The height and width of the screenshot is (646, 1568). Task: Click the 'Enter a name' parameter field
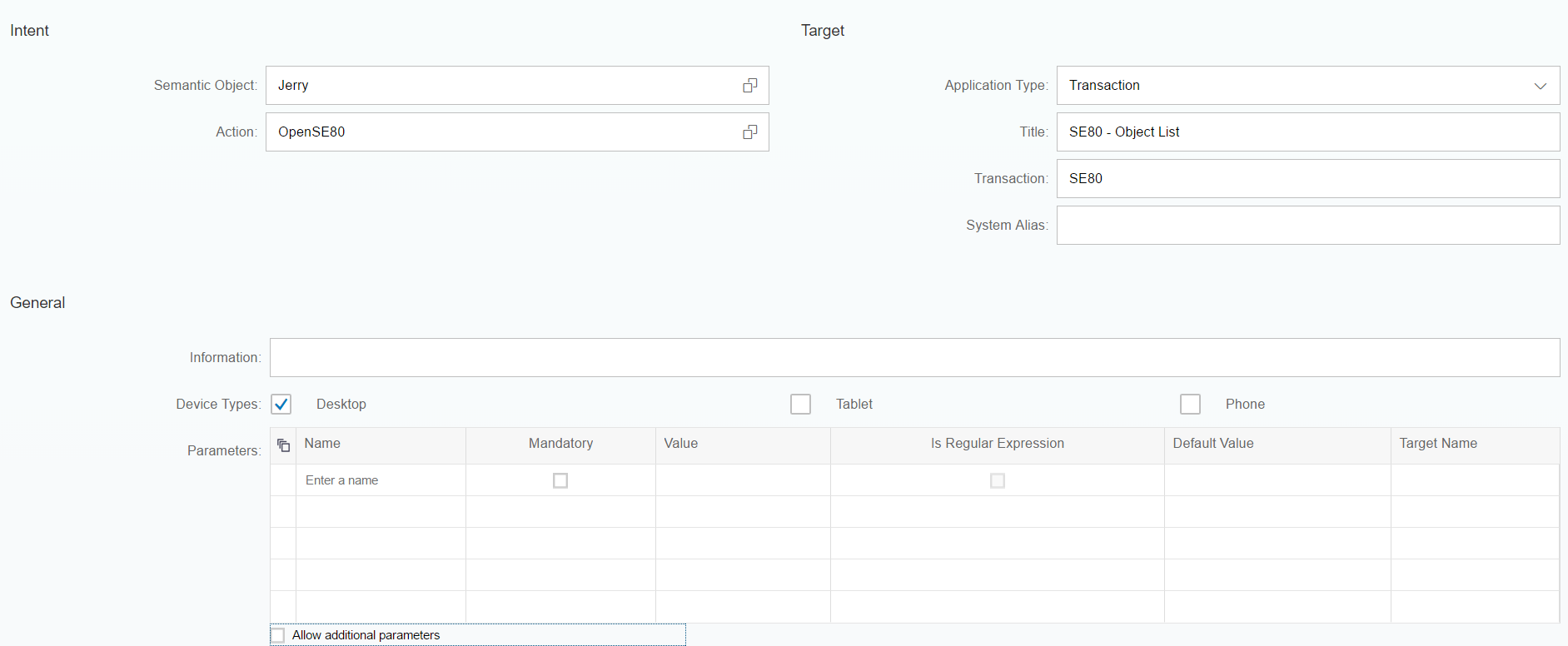[x=380, y=480]
